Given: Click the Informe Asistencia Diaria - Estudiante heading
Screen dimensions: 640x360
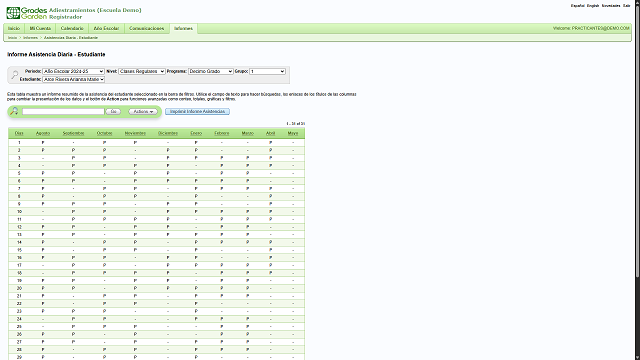Looking at the screenshot, I should (x=56, y=54).
